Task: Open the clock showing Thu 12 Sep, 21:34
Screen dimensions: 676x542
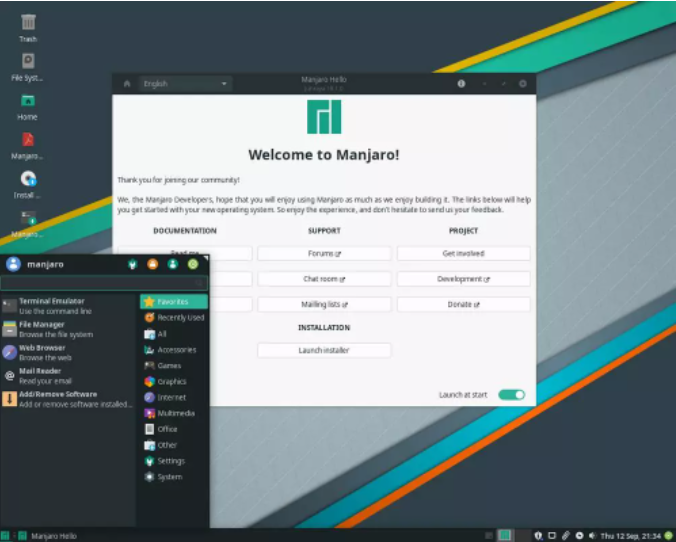Action: point(631,536)
